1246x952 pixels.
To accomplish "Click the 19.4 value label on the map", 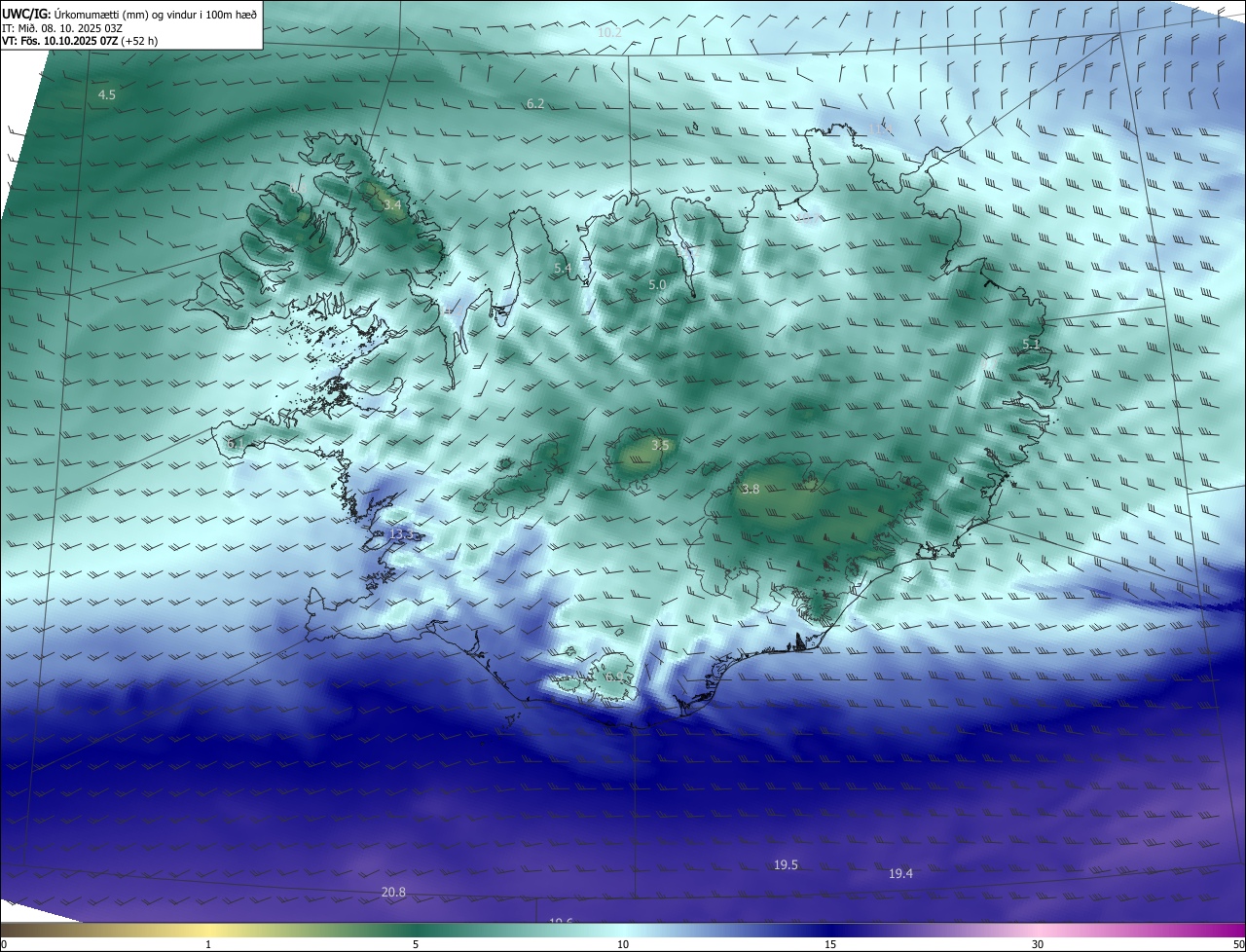I will point(900,873).
